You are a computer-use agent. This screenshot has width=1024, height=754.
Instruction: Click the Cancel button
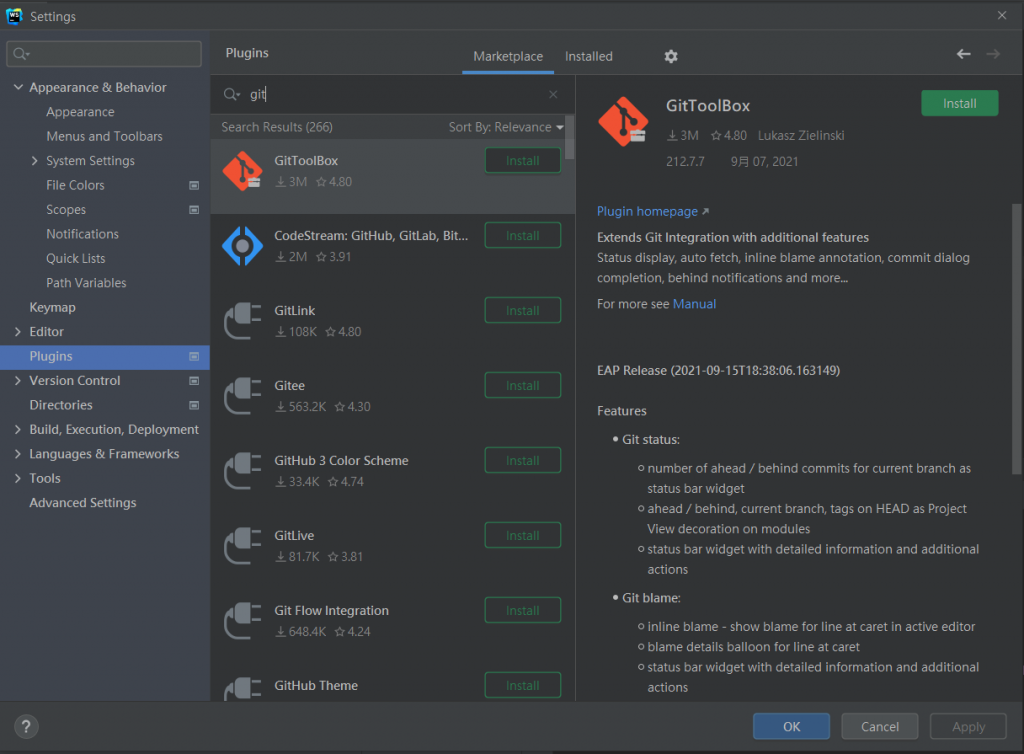880,727
